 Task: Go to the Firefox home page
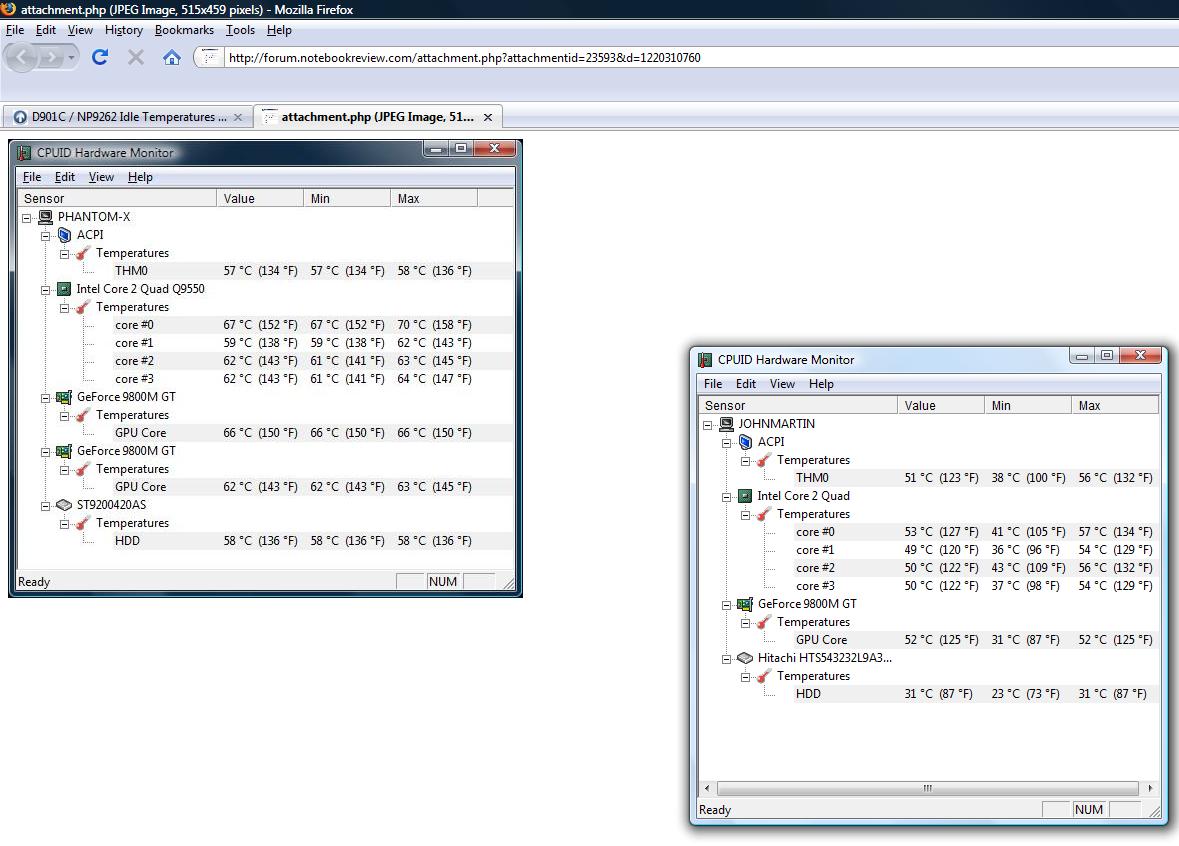point(171,57)
